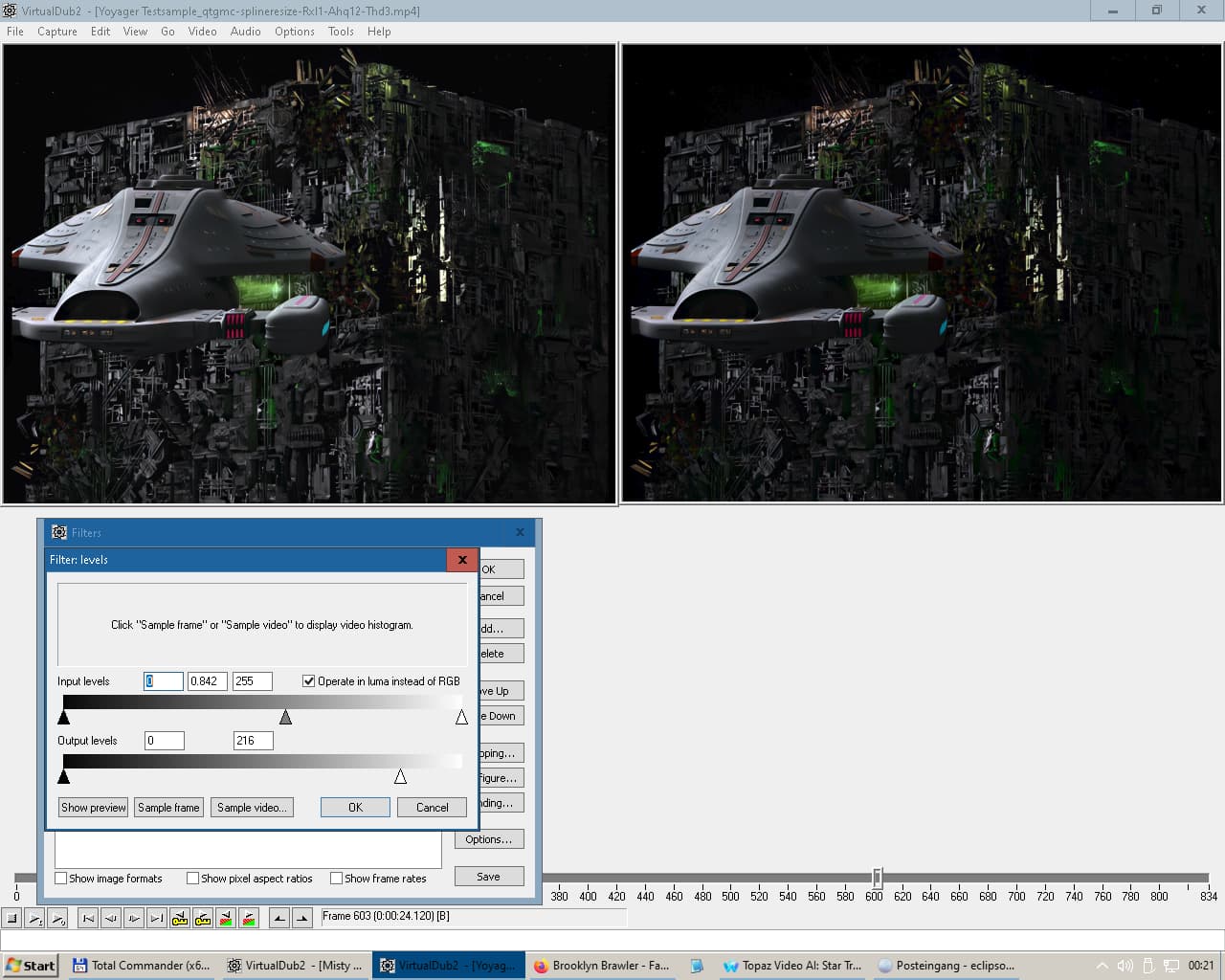Click the Stop playback button
The height and width of the screenshot is (980, 1225).
click(12, 918)
